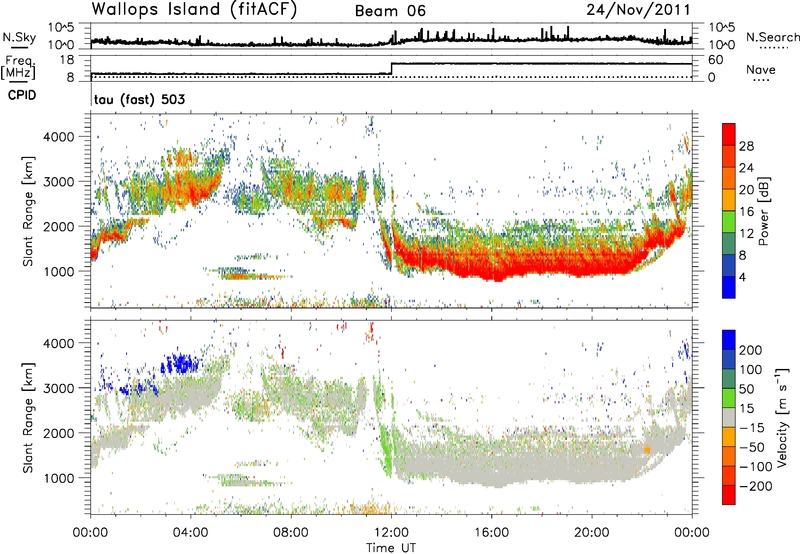Click the power panel's "Slant Range [km]" label
800x554 pixels.
click(x=28, y=211)
